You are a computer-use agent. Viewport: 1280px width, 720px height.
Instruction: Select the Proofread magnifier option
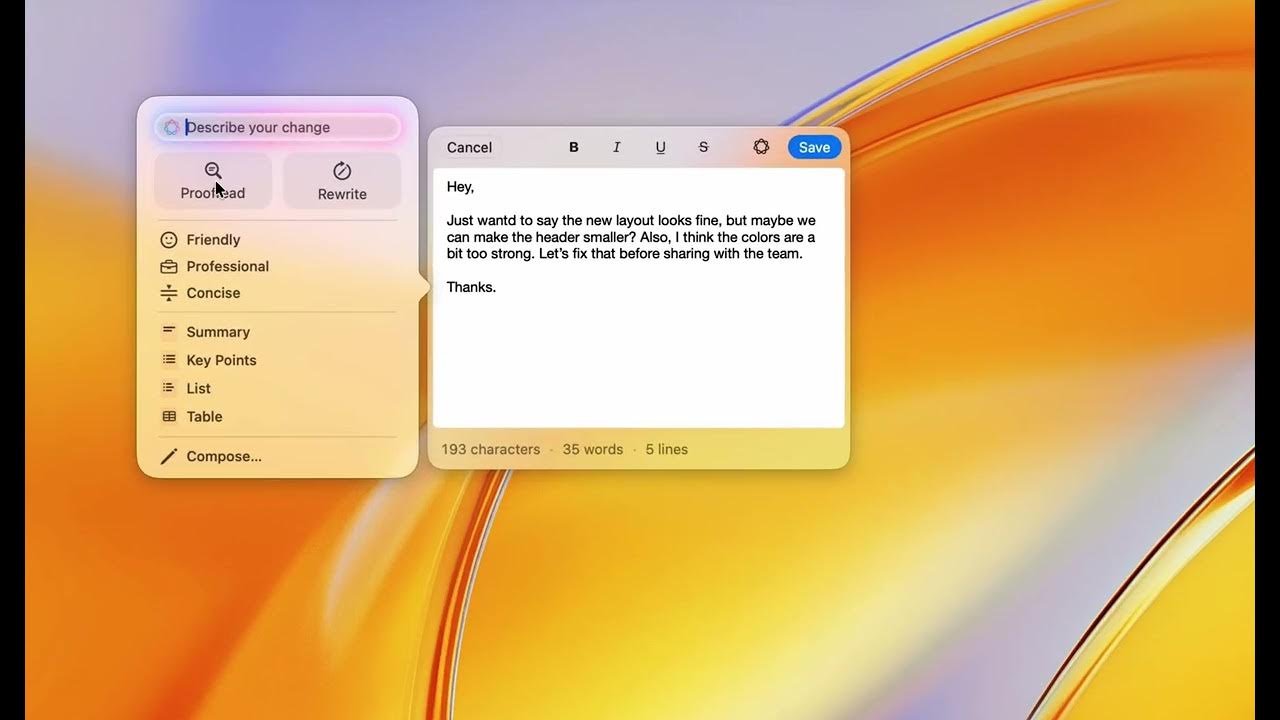[212, 181]
